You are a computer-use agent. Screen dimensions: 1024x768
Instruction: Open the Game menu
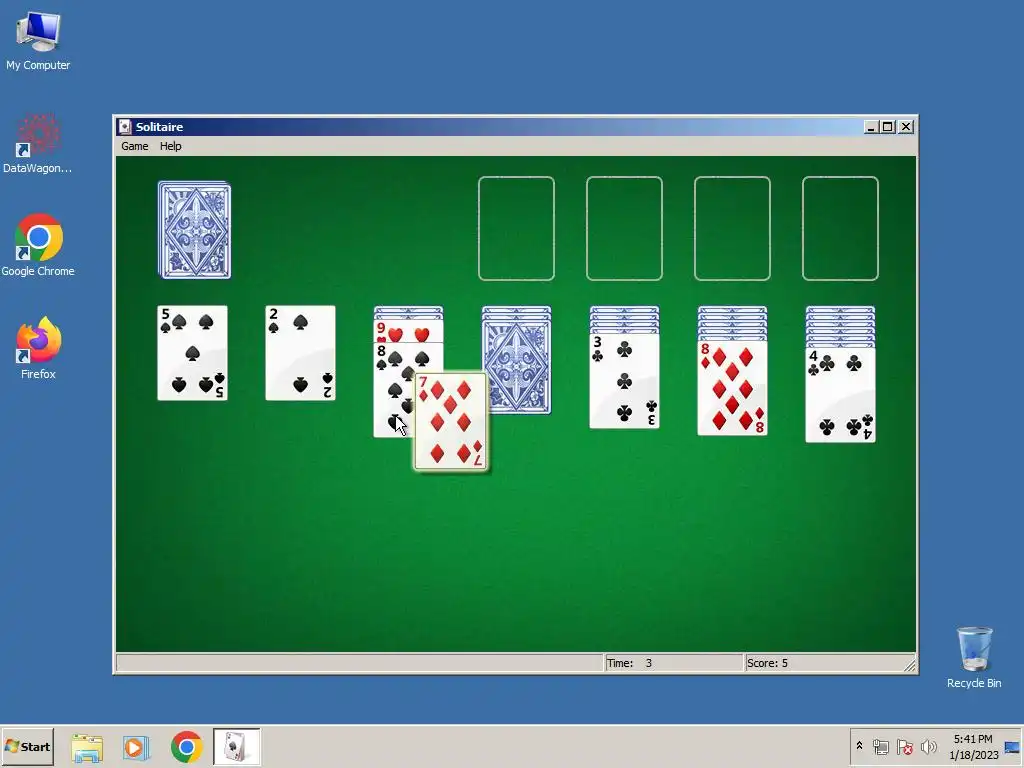(x=135, y=146)
